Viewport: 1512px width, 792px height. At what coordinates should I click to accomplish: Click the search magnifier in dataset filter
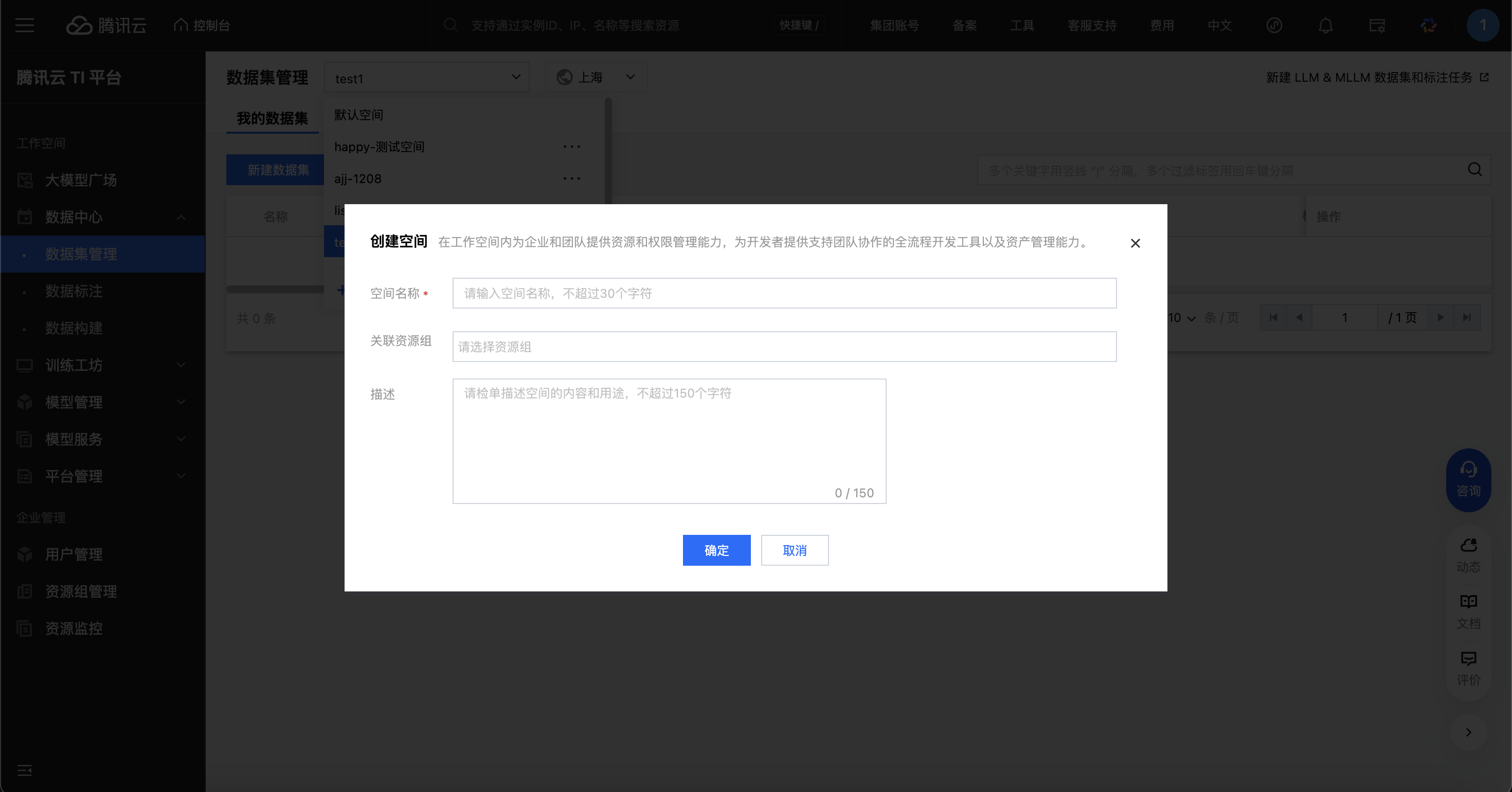pyautogui.click(x=1474, y=170)
